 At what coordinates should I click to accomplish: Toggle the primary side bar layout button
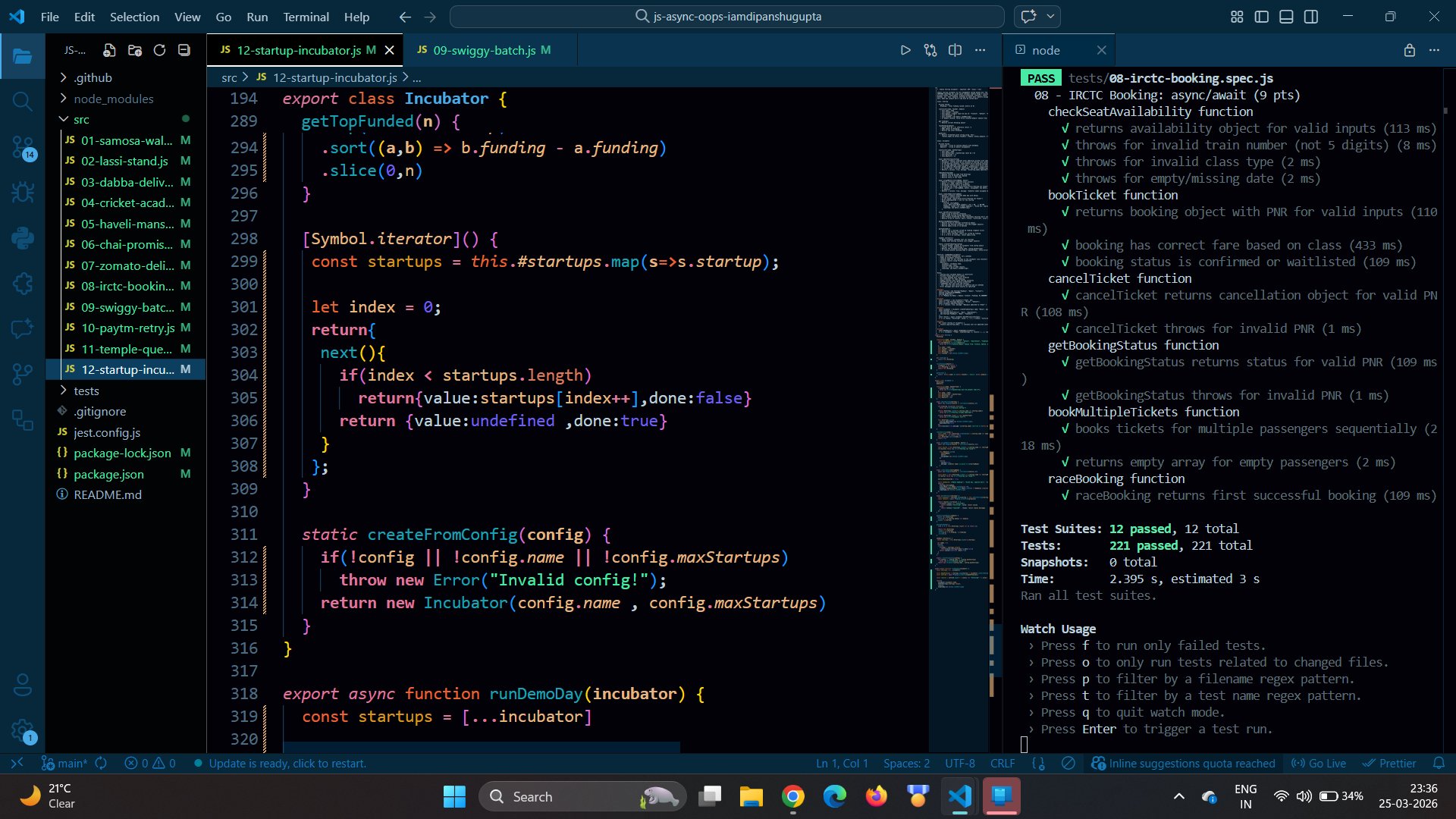coord(1262,17)
